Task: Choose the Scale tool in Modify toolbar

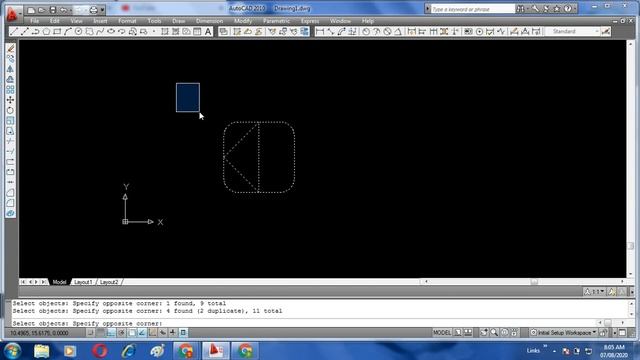Action: (11, 120)
